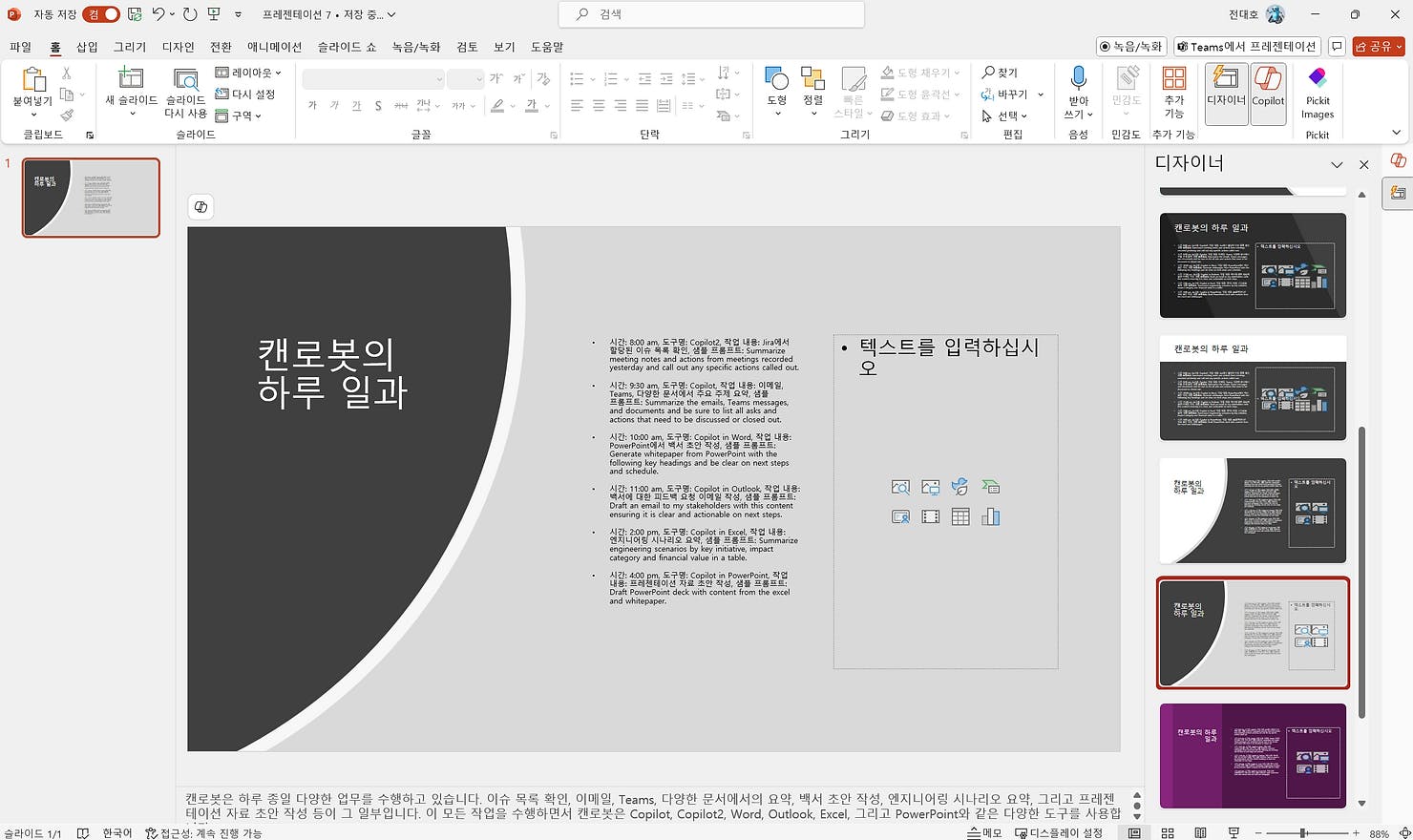The image size is (1413, 840).
Task: Insert stock images via the placeholder icon
Action: (900, 487)
